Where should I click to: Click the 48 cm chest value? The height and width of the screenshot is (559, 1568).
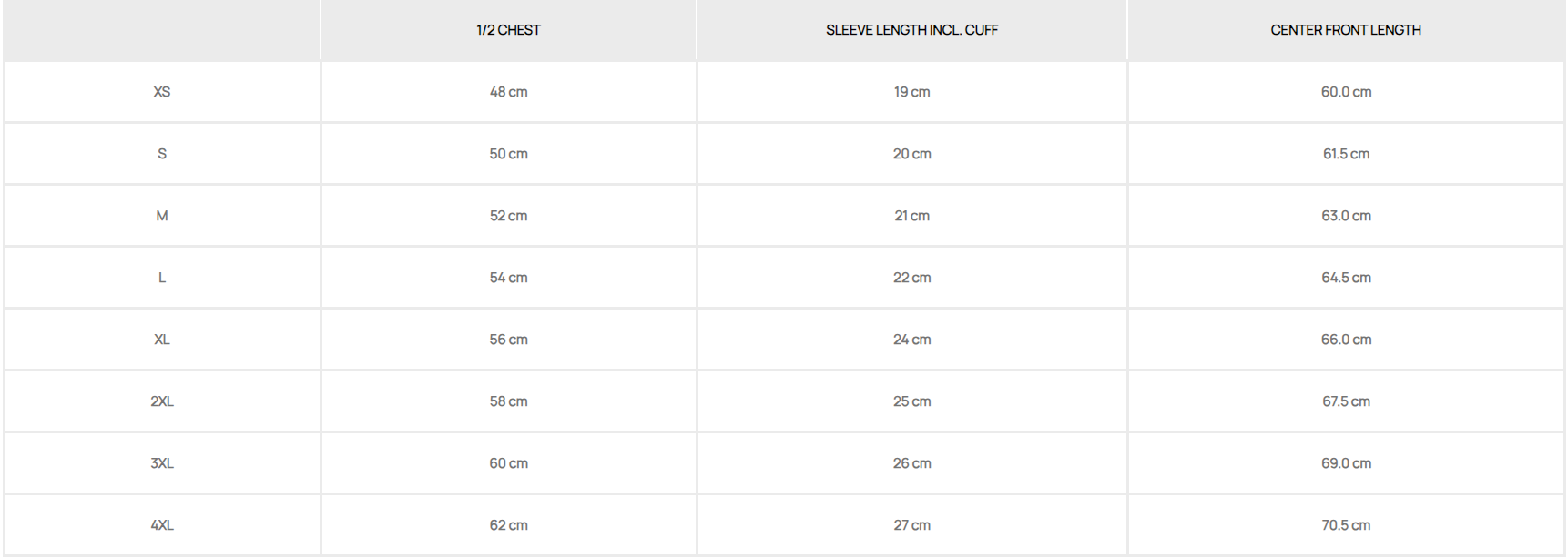508,92
